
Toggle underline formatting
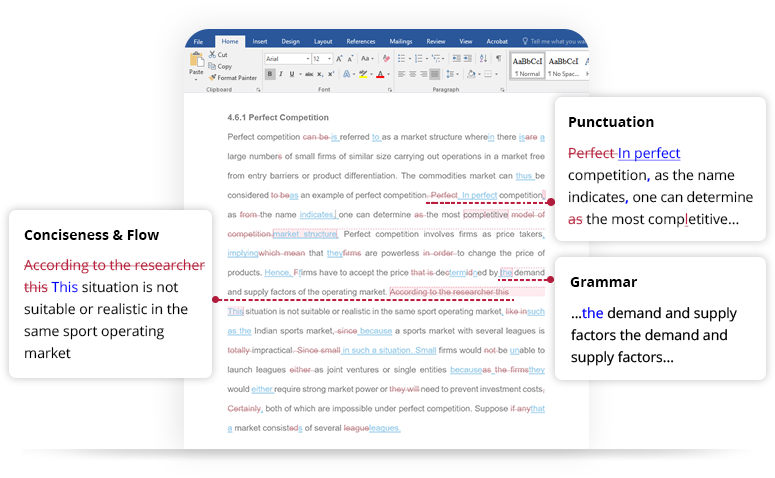click(x=292, y=74)
